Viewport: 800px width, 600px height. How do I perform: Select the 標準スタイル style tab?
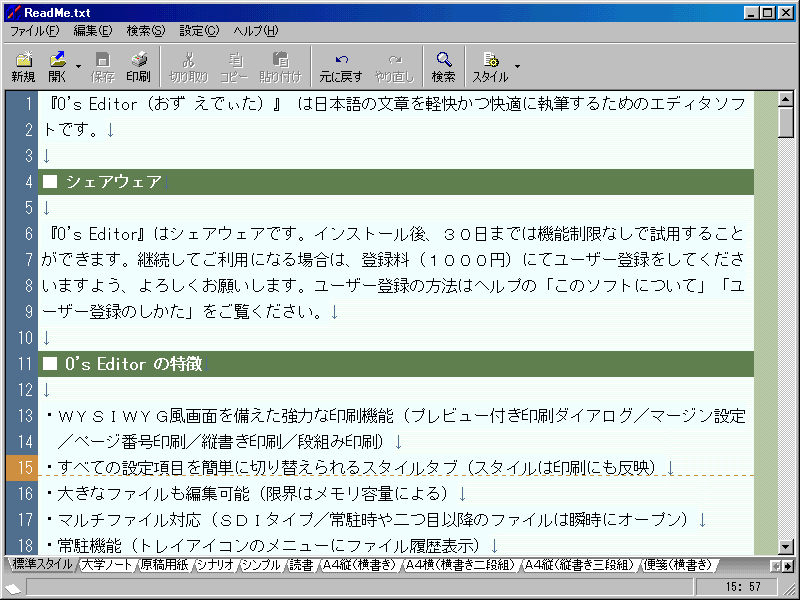pyautogui.click(x=42, y=564)
